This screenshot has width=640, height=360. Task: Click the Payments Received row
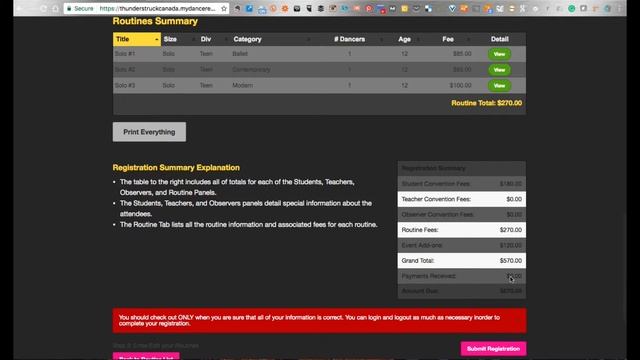(x=462, y=276)
